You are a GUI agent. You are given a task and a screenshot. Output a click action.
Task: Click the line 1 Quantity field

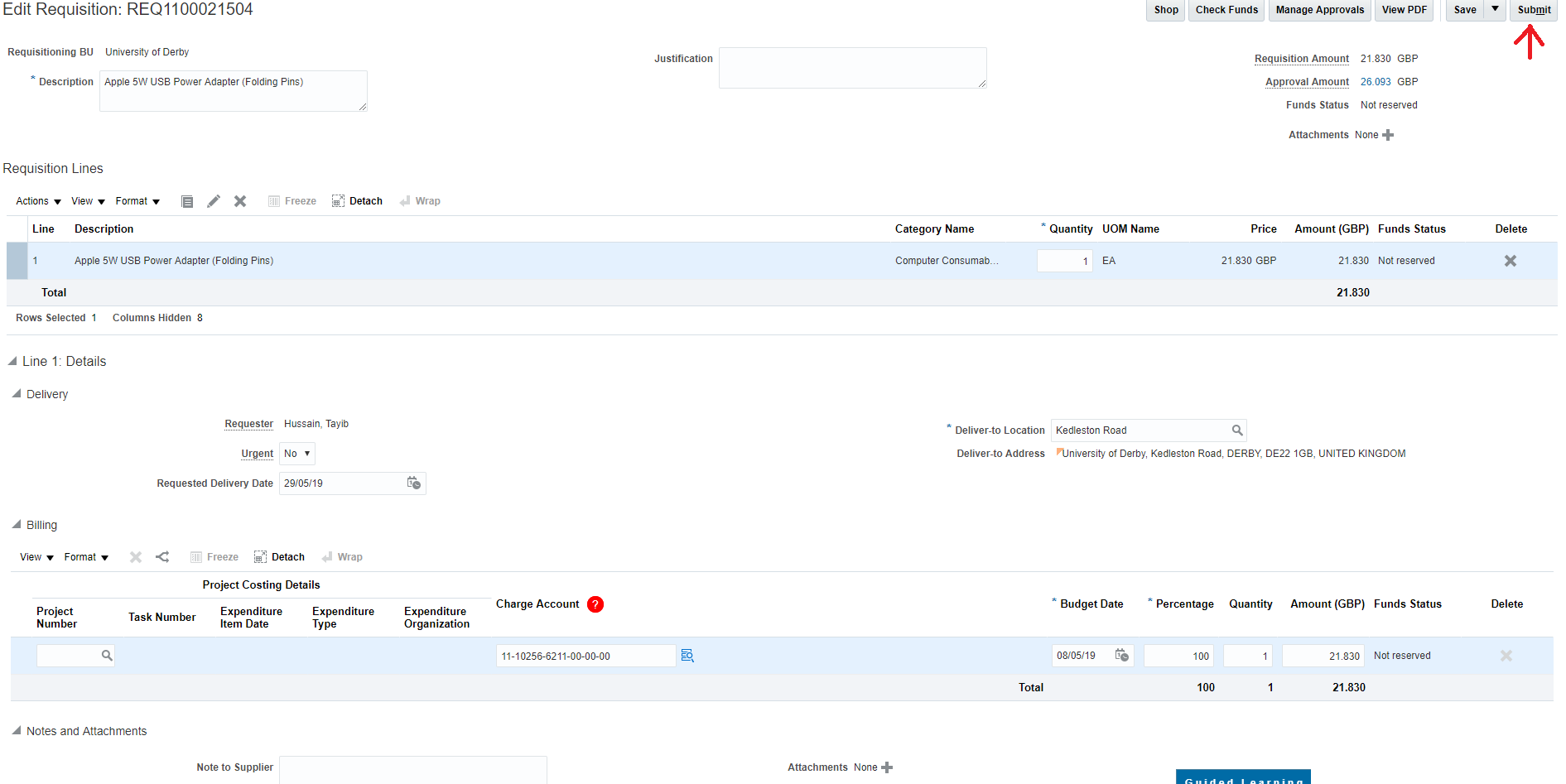(x=1064, y=261)
